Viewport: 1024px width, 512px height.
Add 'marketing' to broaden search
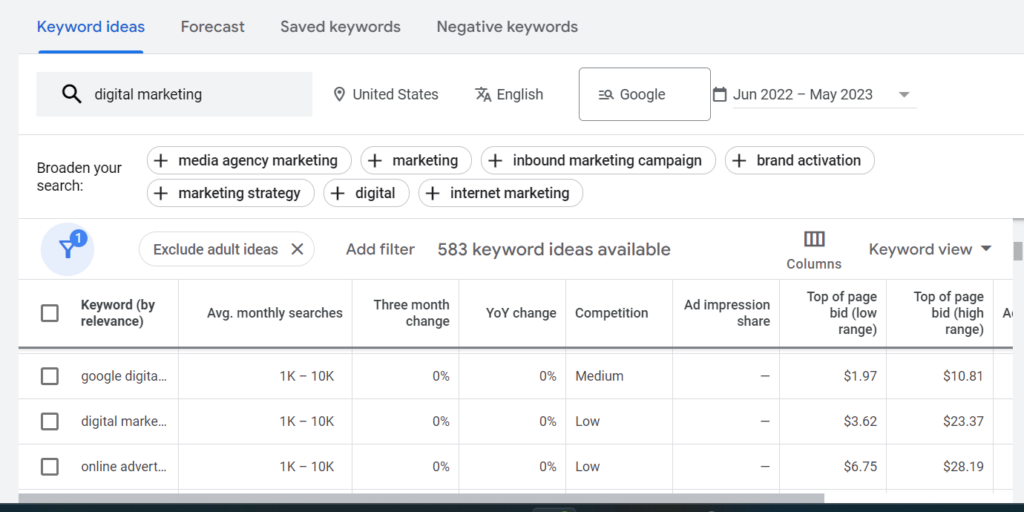pyautogui.click(x=416, y=161)
